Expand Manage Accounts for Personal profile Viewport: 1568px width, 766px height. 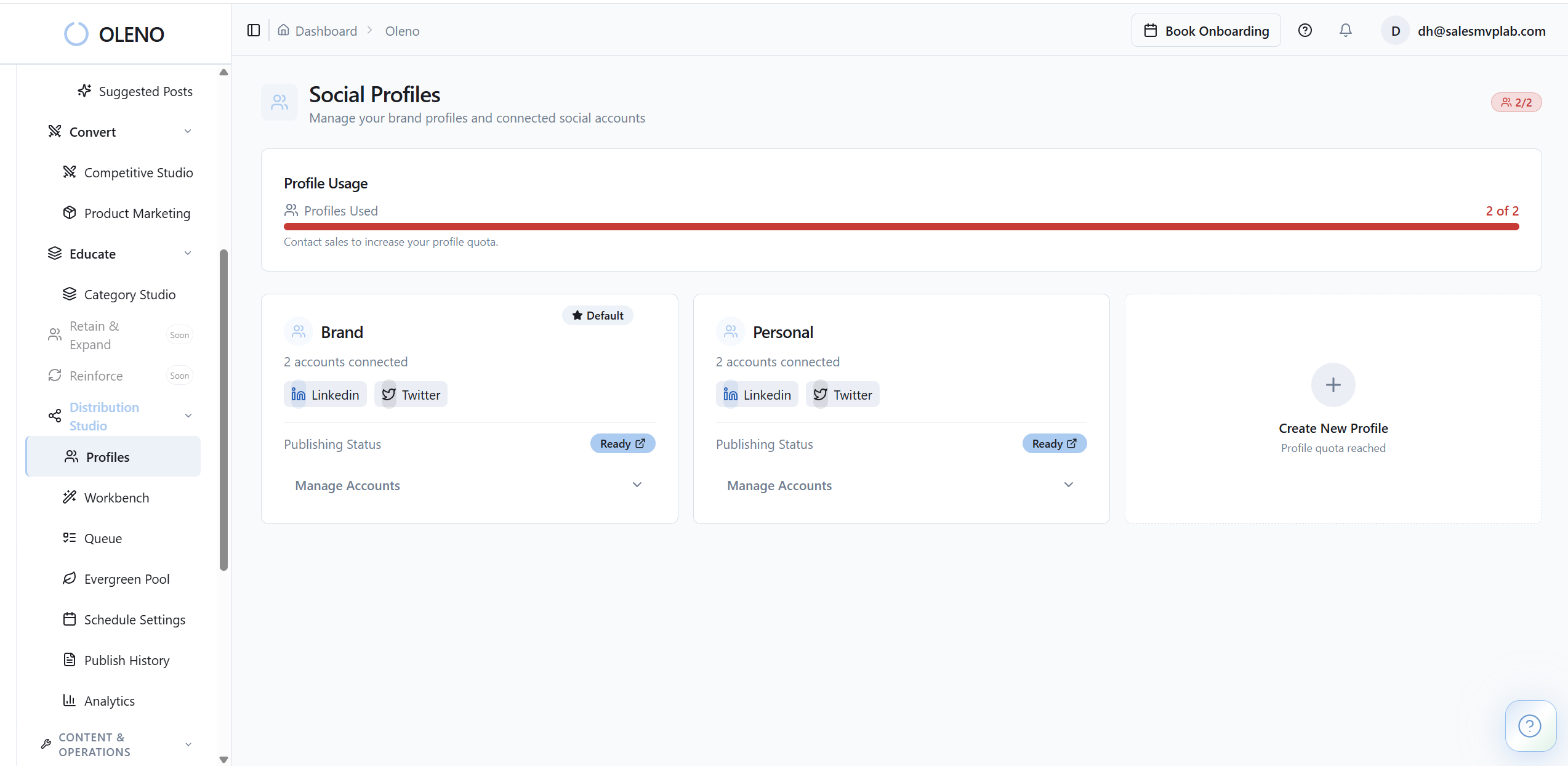pyautogui.click(x=779, y=485)
